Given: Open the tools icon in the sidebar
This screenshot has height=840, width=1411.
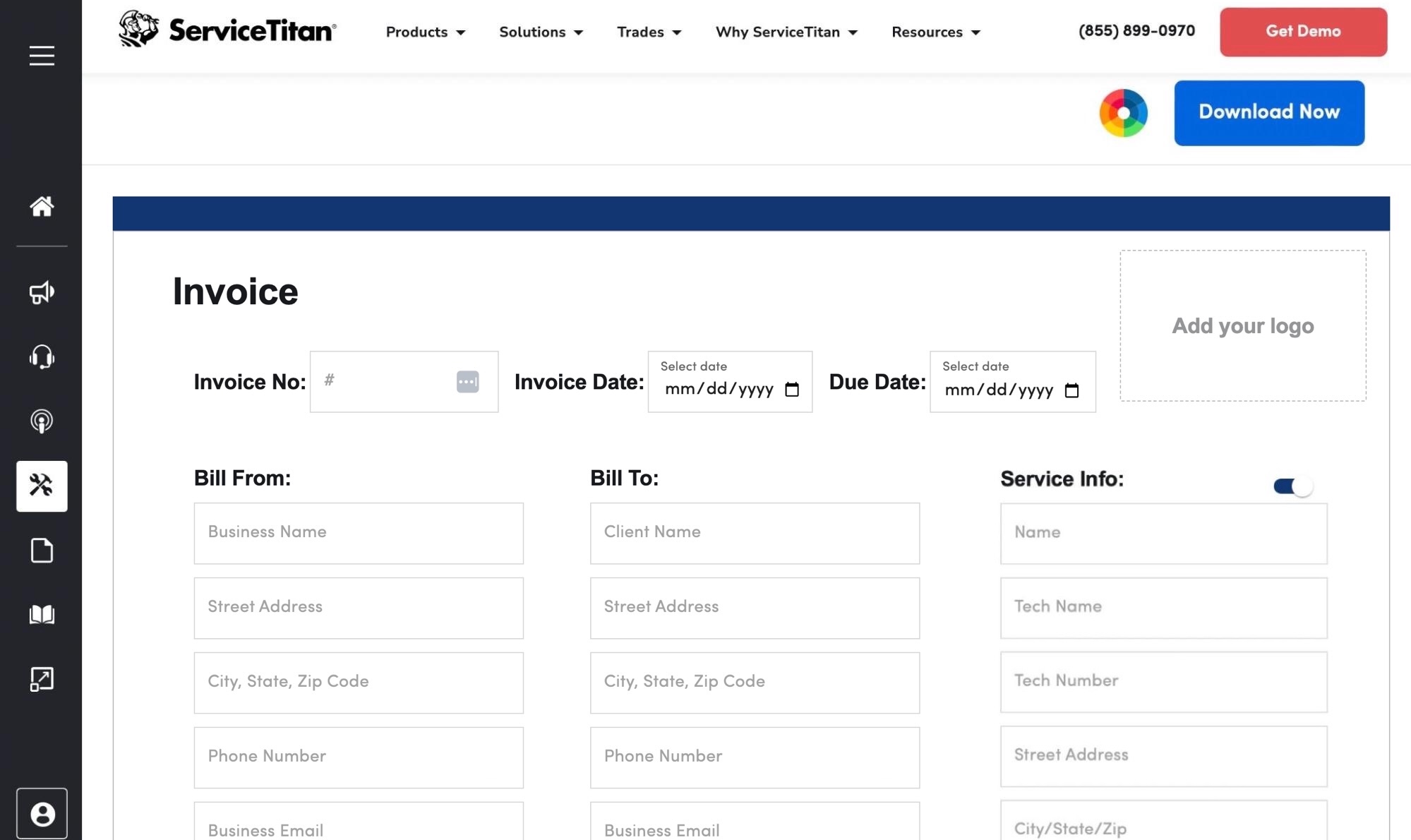Looking at the screenshot, I should [42, 486].
